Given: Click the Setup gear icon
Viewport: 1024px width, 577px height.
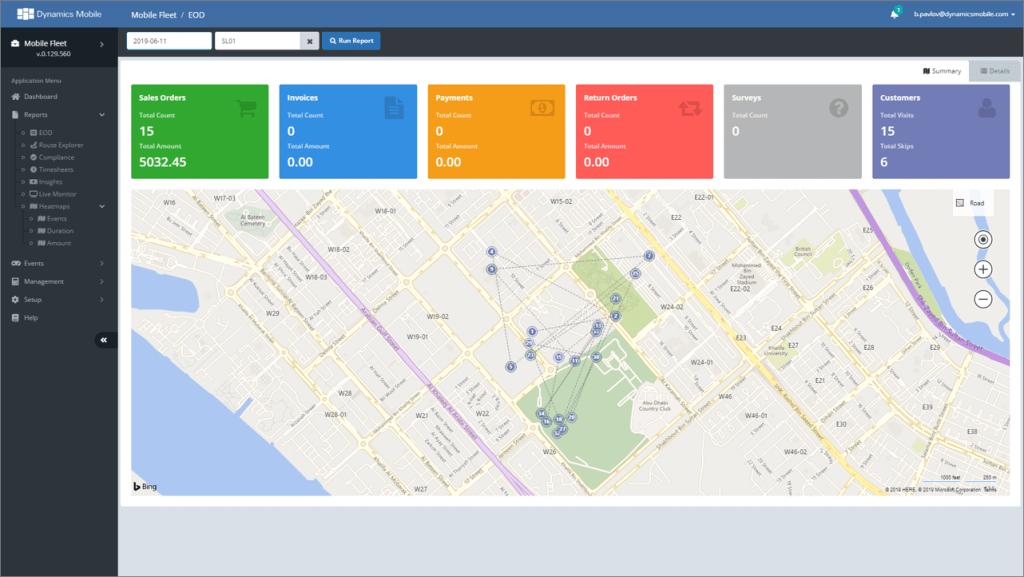Looking at the screenshot, I should pyautogui.click(x=15, y=300).
